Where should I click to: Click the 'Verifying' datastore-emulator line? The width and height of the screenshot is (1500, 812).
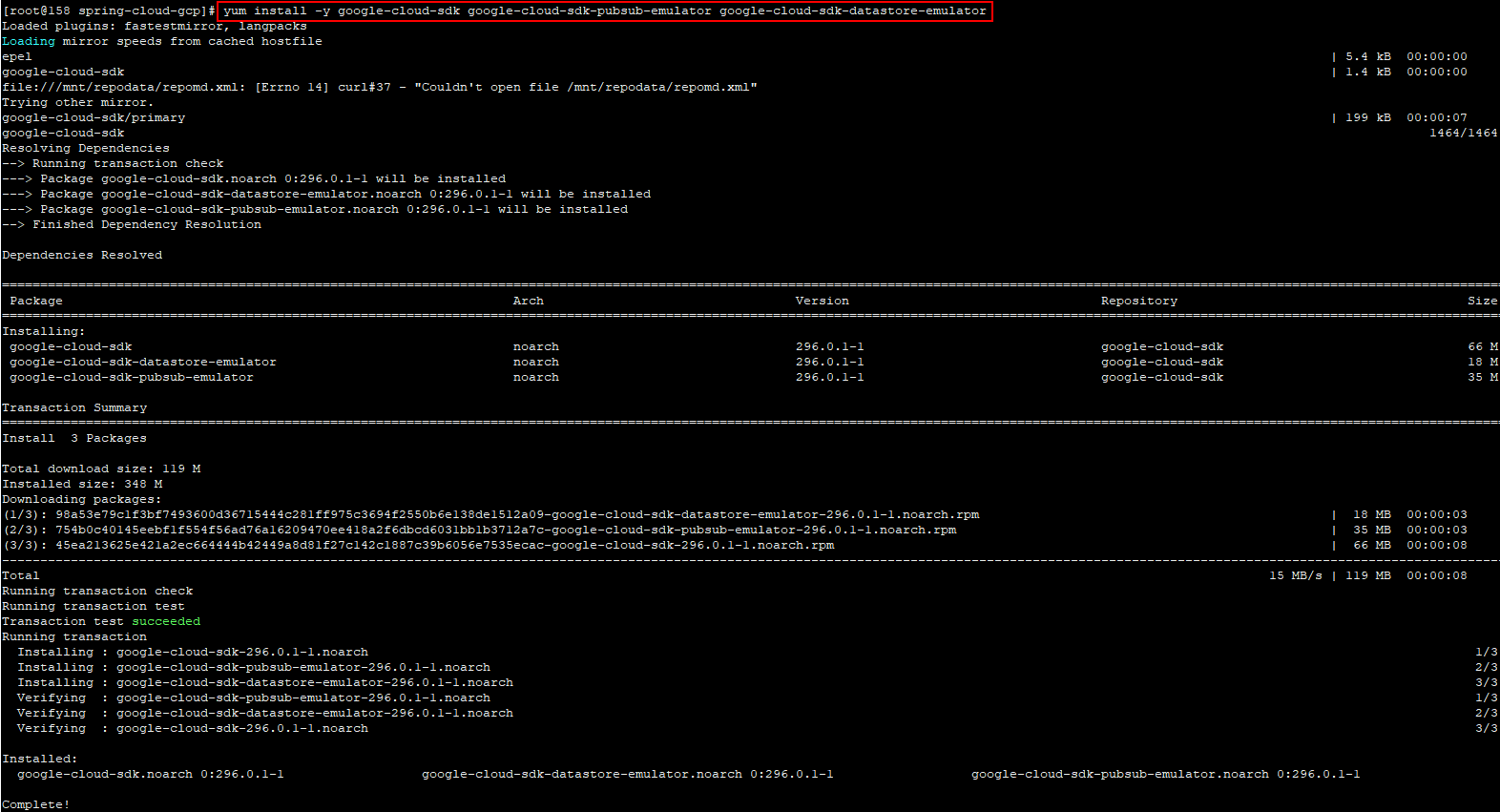pos(265,714)
